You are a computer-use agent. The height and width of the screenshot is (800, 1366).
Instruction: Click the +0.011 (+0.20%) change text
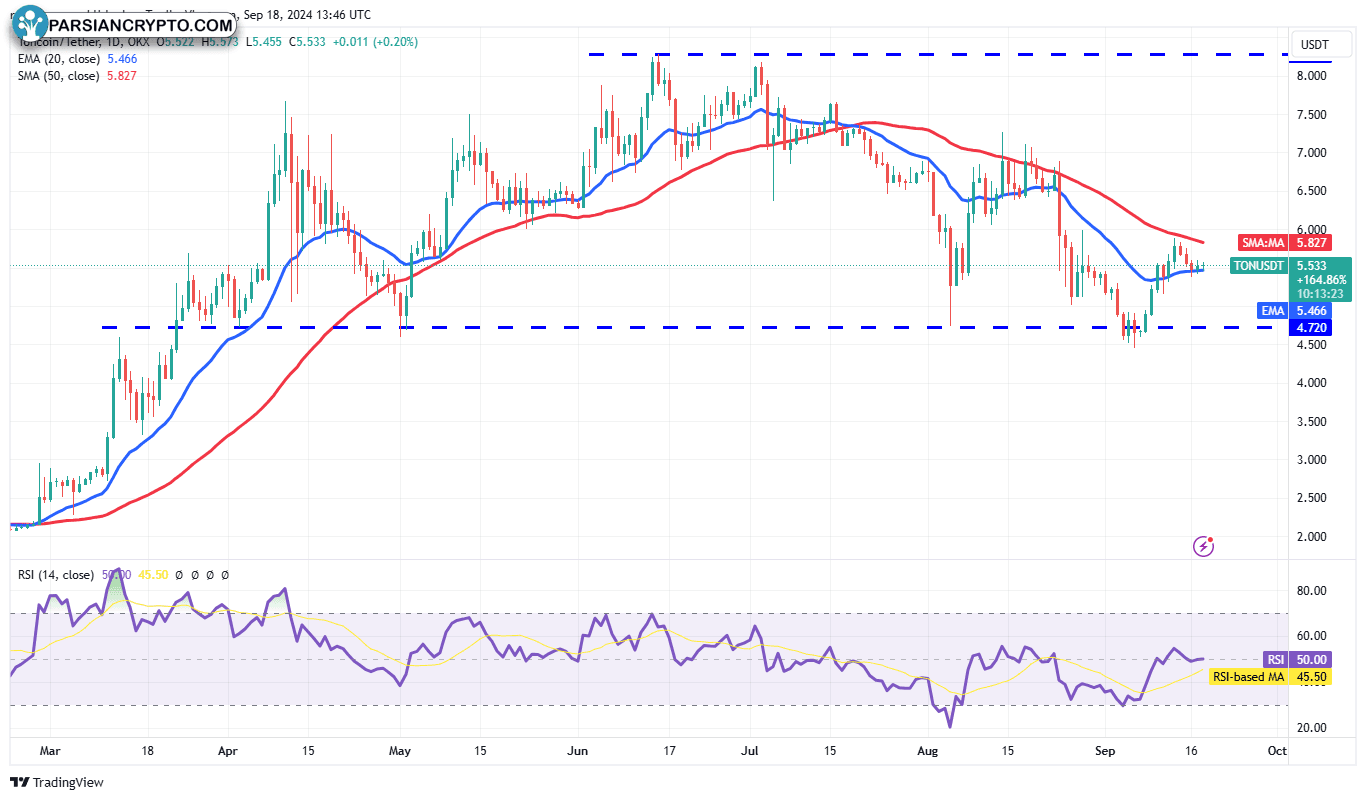click(x=375, y=42)
